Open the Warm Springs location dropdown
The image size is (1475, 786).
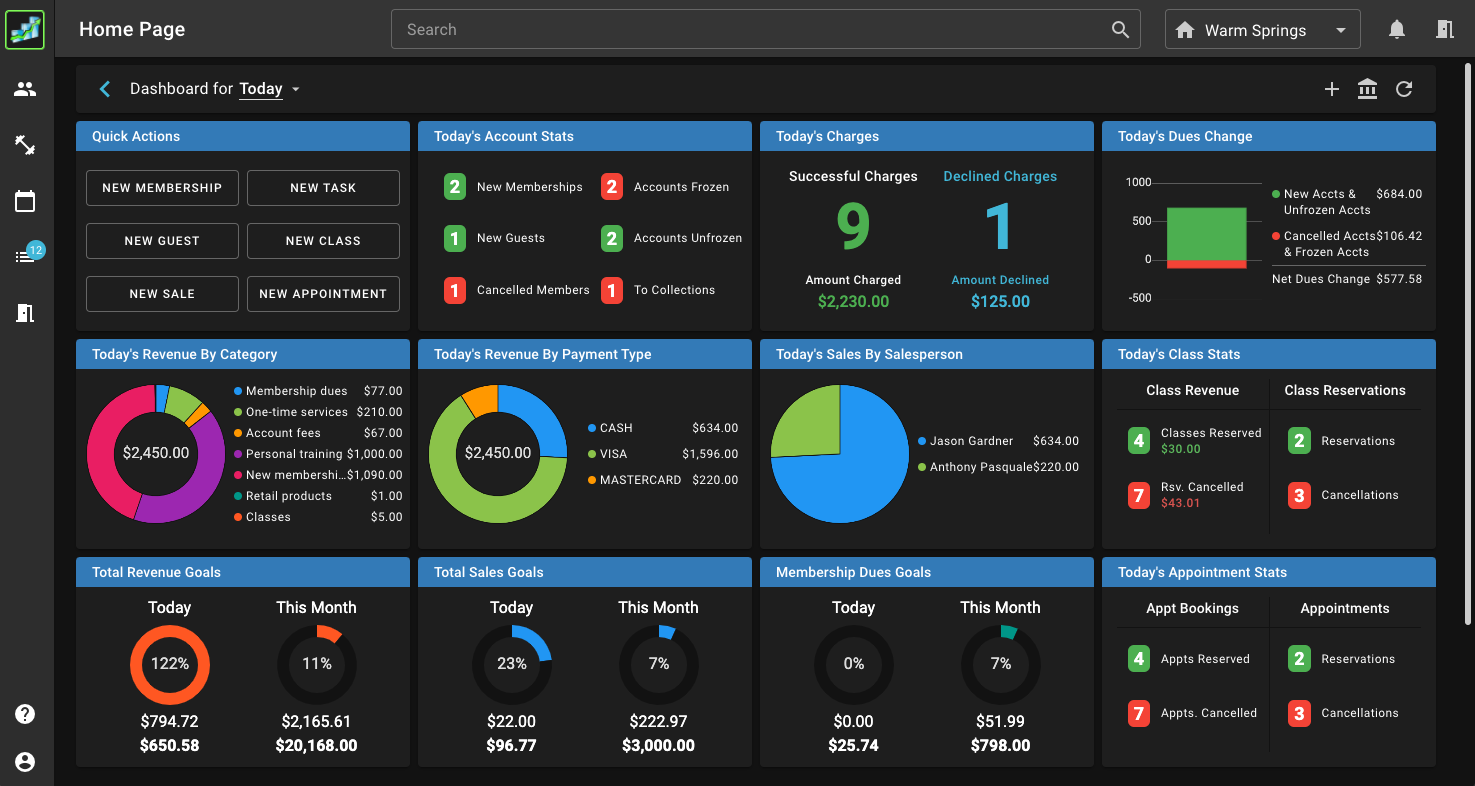(x=1262, y=29)
